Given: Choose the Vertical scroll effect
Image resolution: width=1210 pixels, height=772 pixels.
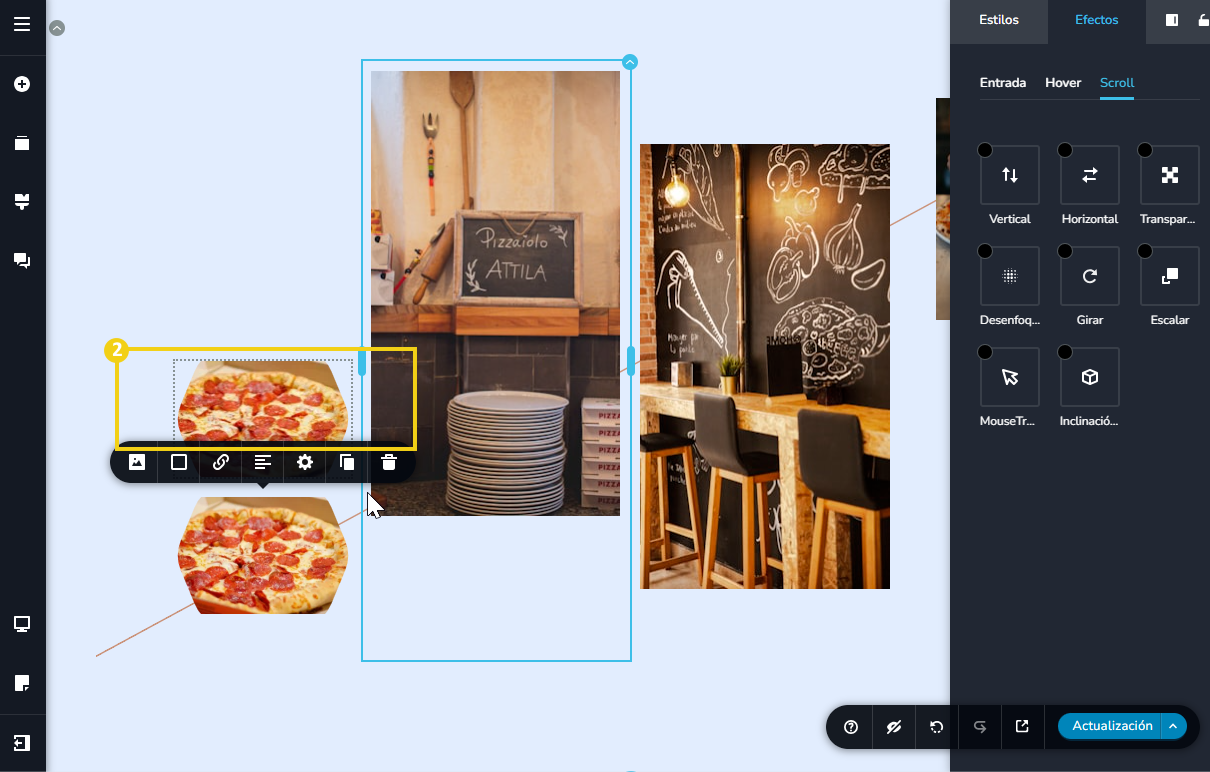Looking at the screenshot, I should pos(1010,175).
